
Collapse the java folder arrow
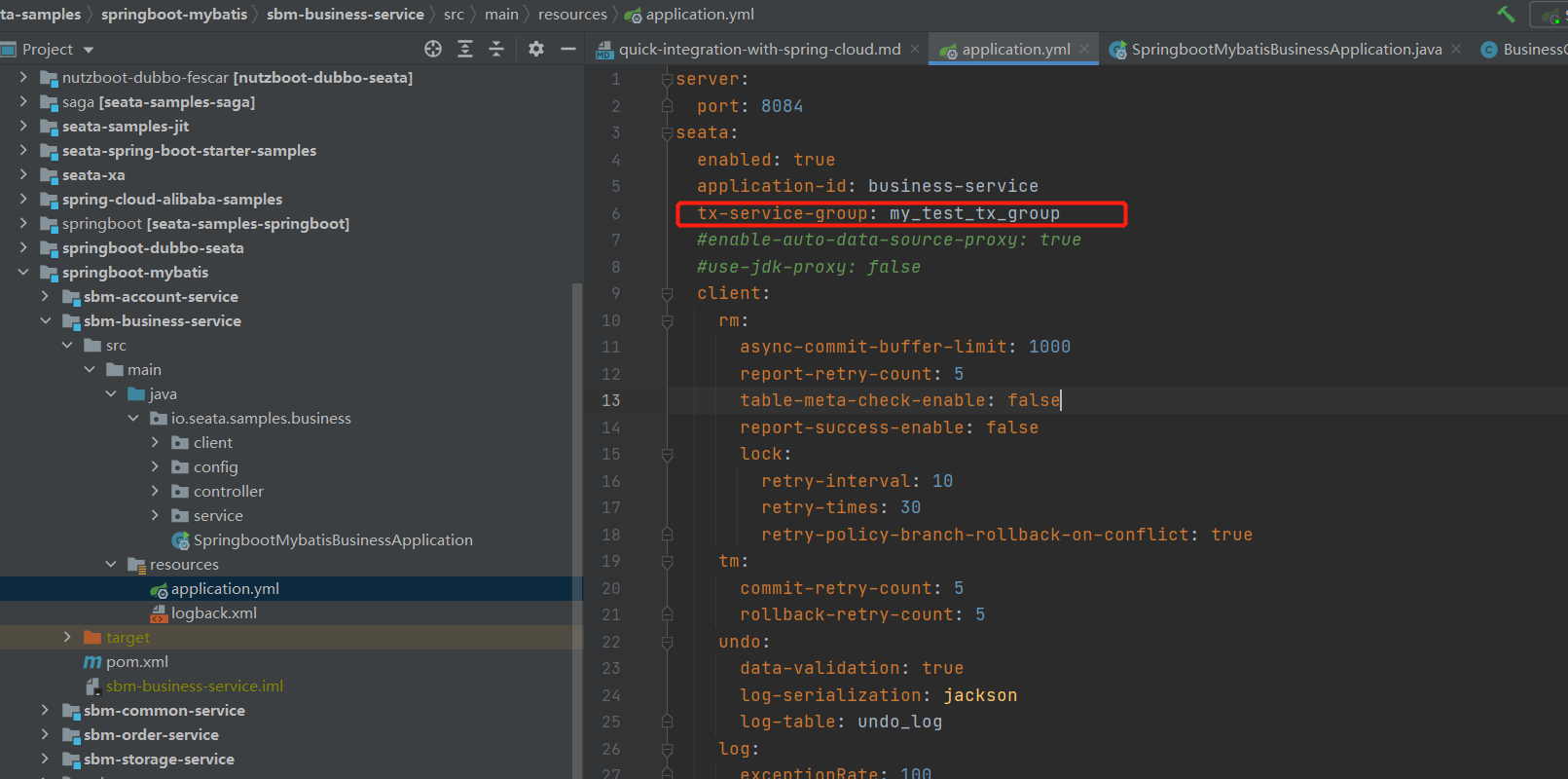tap(111, 393)
